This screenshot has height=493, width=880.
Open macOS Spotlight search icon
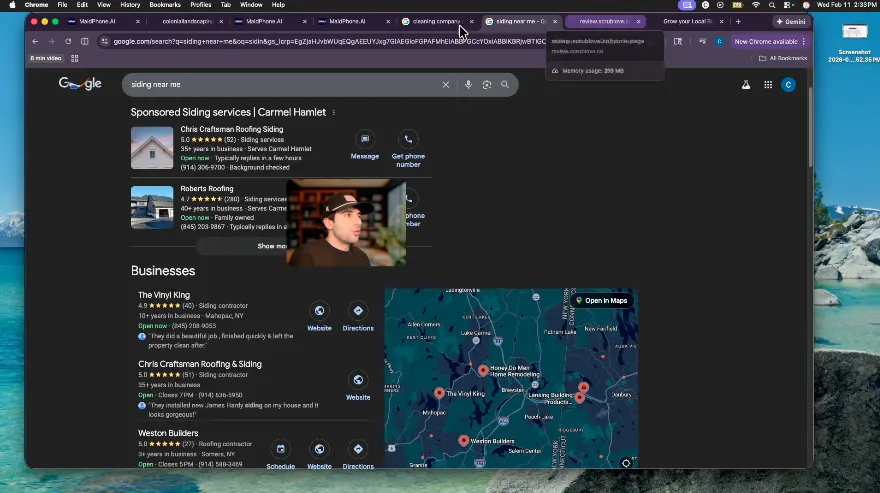click(772, 5)
